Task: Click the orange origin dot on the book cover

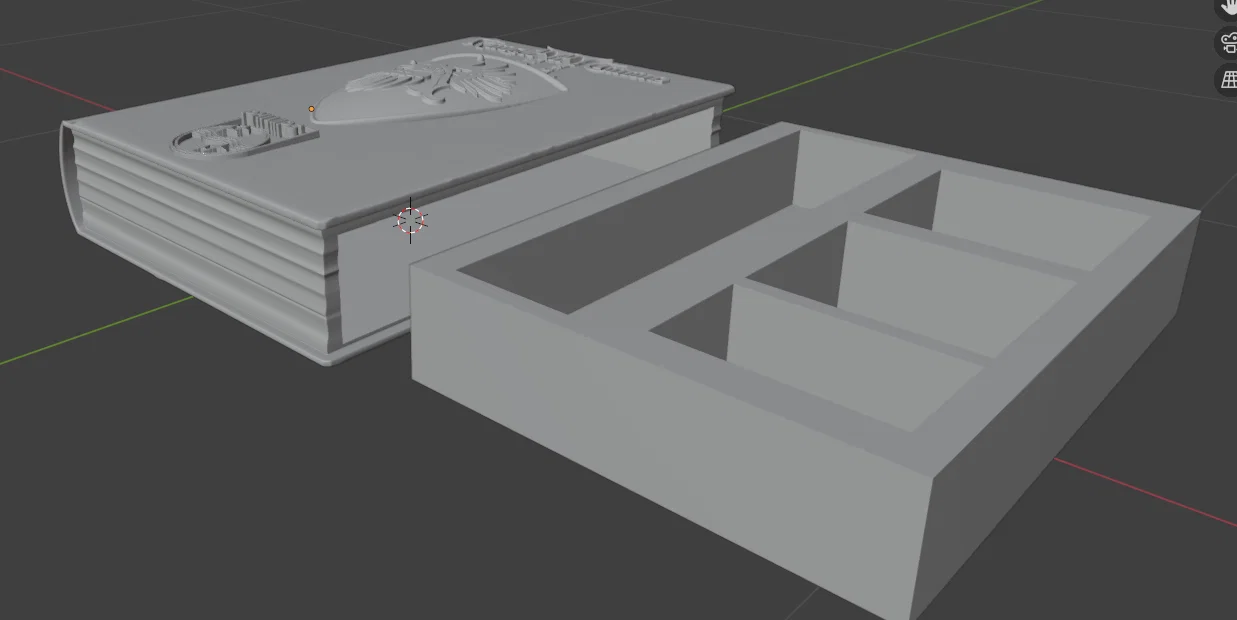Action: pyautogui.click(x=312, y=109)
